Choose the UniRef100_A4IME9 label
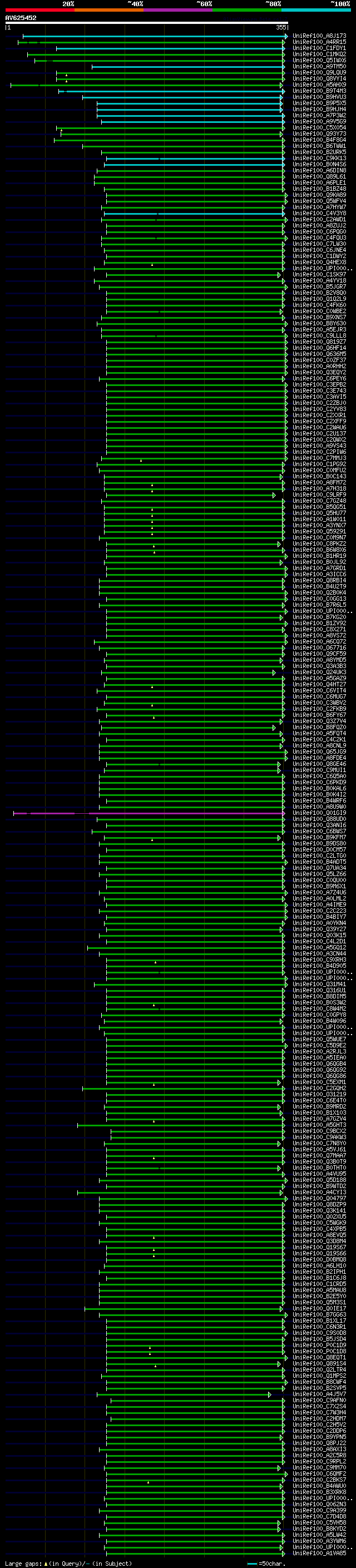Viewport: 356px width, 1568px height. [319, 904]
